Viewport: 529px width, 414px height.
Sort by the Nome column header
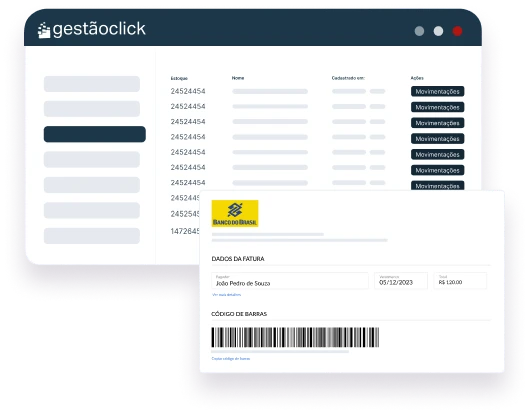tap(238, 78)
